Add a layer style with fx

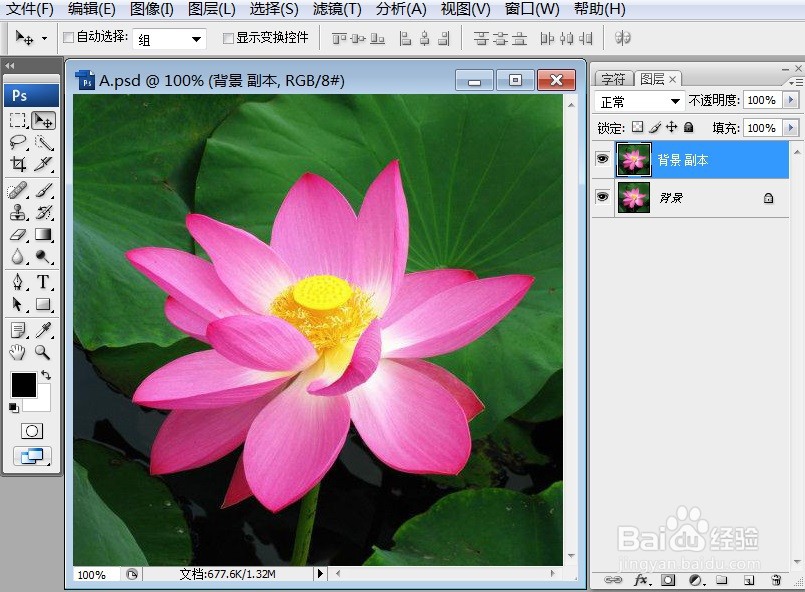coord(642,580)
